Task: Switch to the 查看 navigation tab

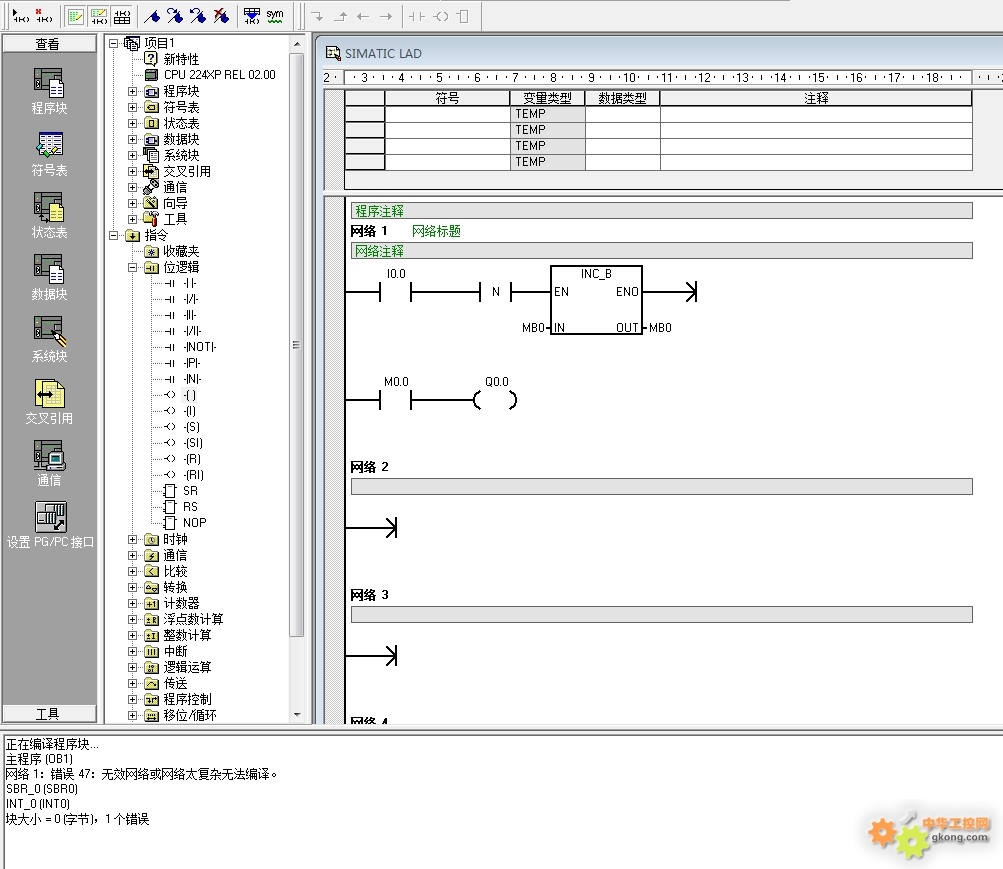Action: [49, 43]
